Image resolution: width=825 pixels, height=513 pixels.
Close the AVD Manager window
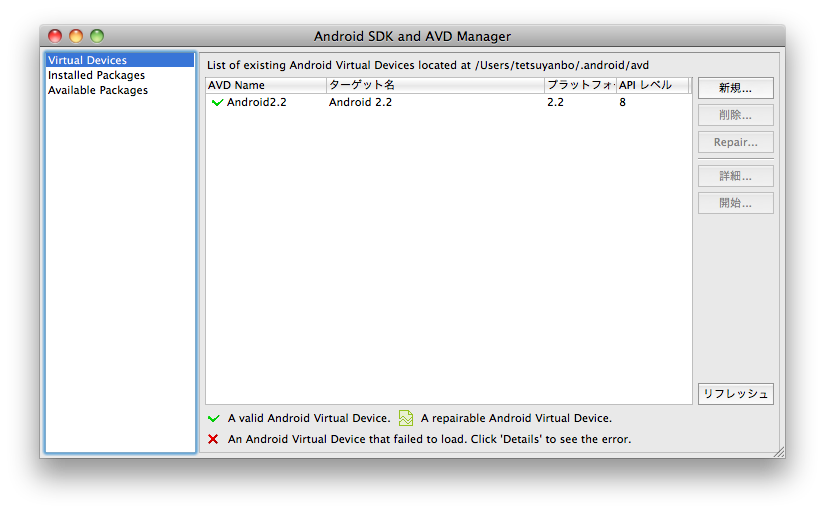pyautogui.click(x=55, y=36)
